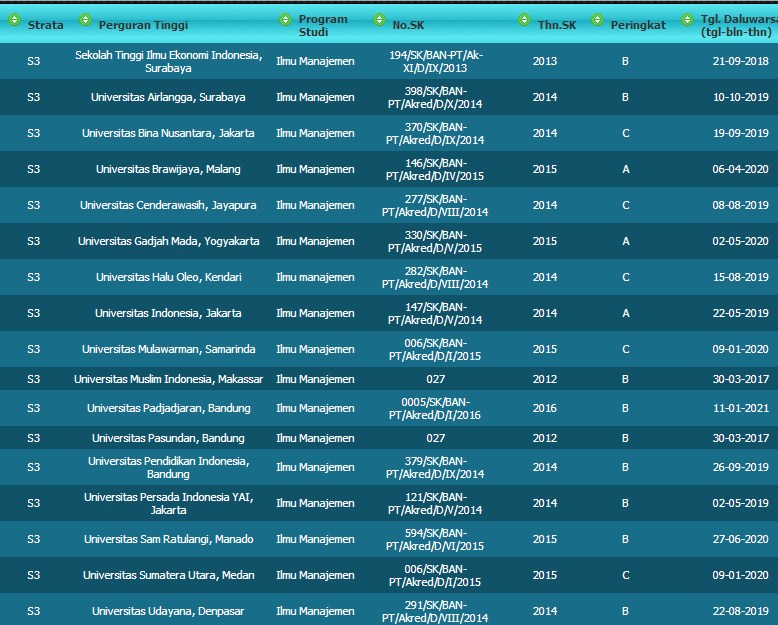The image size is (778, 625).
Task: Click SK number 594/SK/BAN-PT/Akred/D/VI/2015
Action: tap(435, 539)
